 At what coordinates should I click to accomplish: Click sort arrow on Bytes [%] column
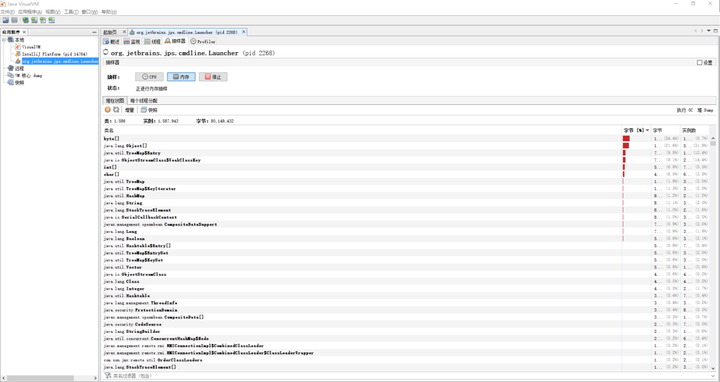coord(647,130)
